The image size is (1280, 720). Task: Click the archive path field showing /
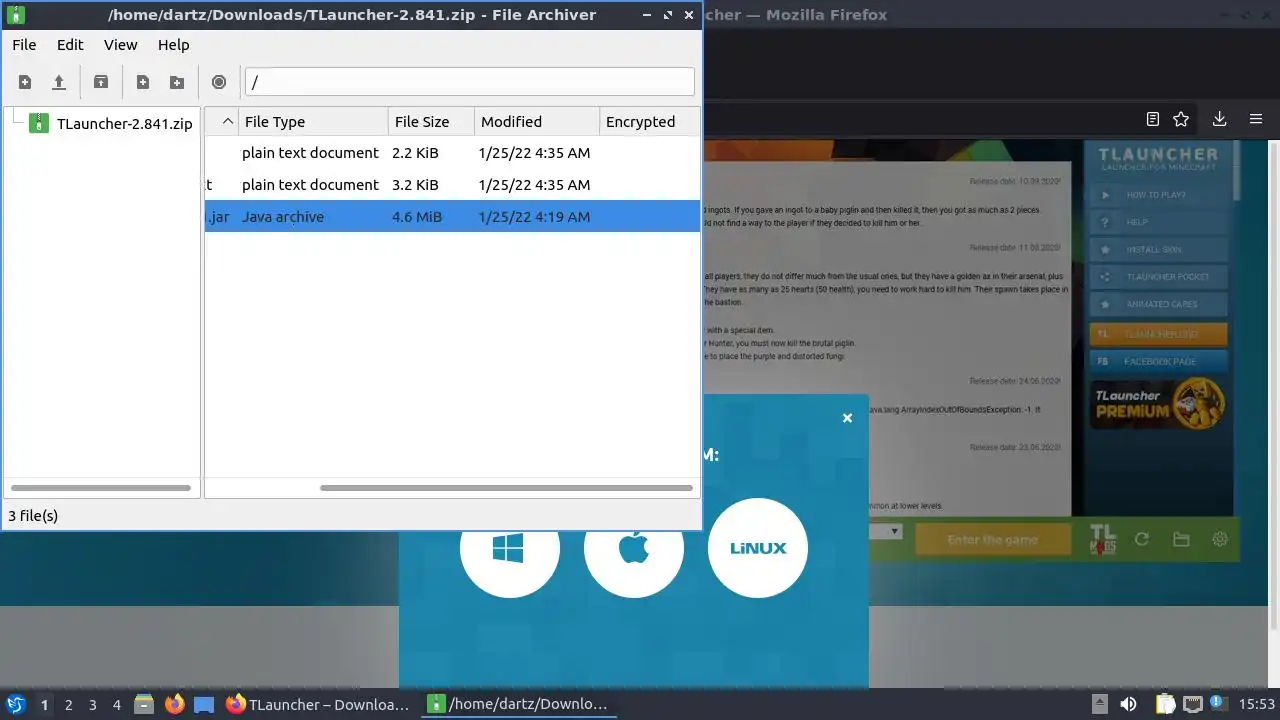pos(470,82)
